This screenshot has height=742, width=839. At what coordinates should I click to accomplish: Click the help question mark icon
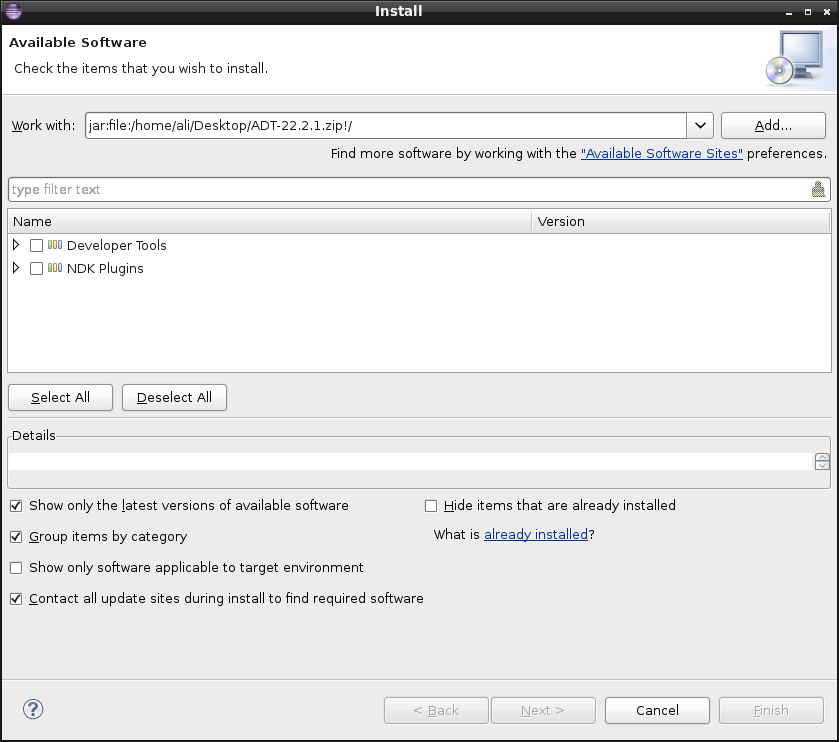33,709
